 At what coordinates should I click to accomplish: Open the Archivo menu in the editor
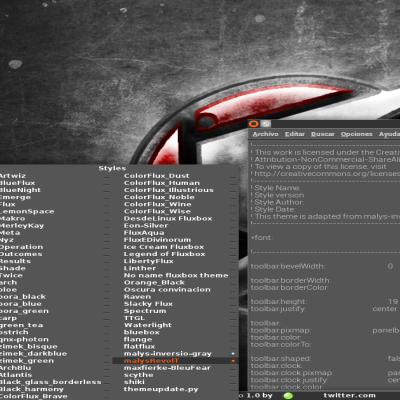tap(265, 134)
